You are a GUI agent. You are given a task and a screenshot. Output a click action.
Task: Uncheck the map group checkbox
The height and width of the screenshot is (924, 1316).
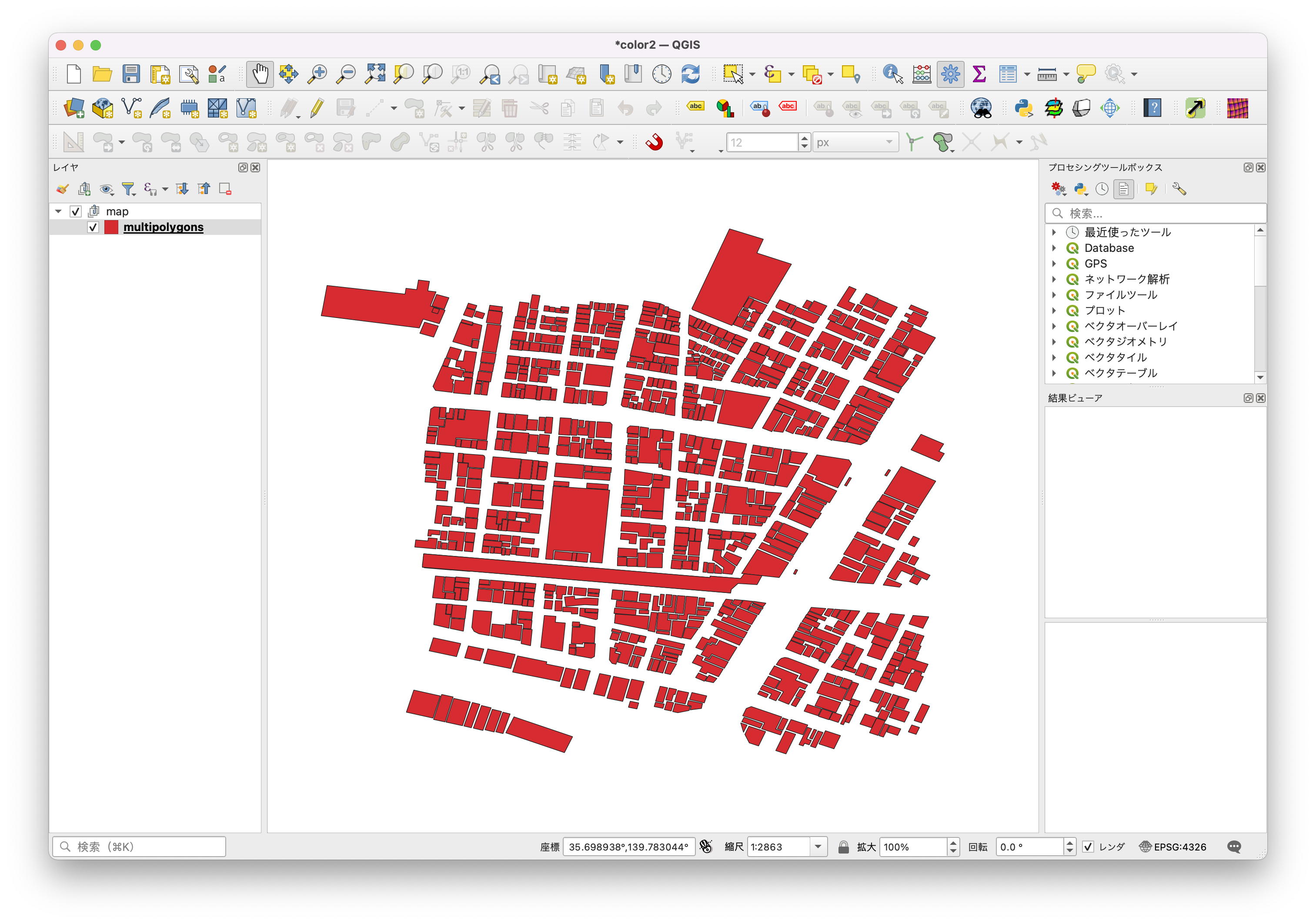click(x=76, y=211)
